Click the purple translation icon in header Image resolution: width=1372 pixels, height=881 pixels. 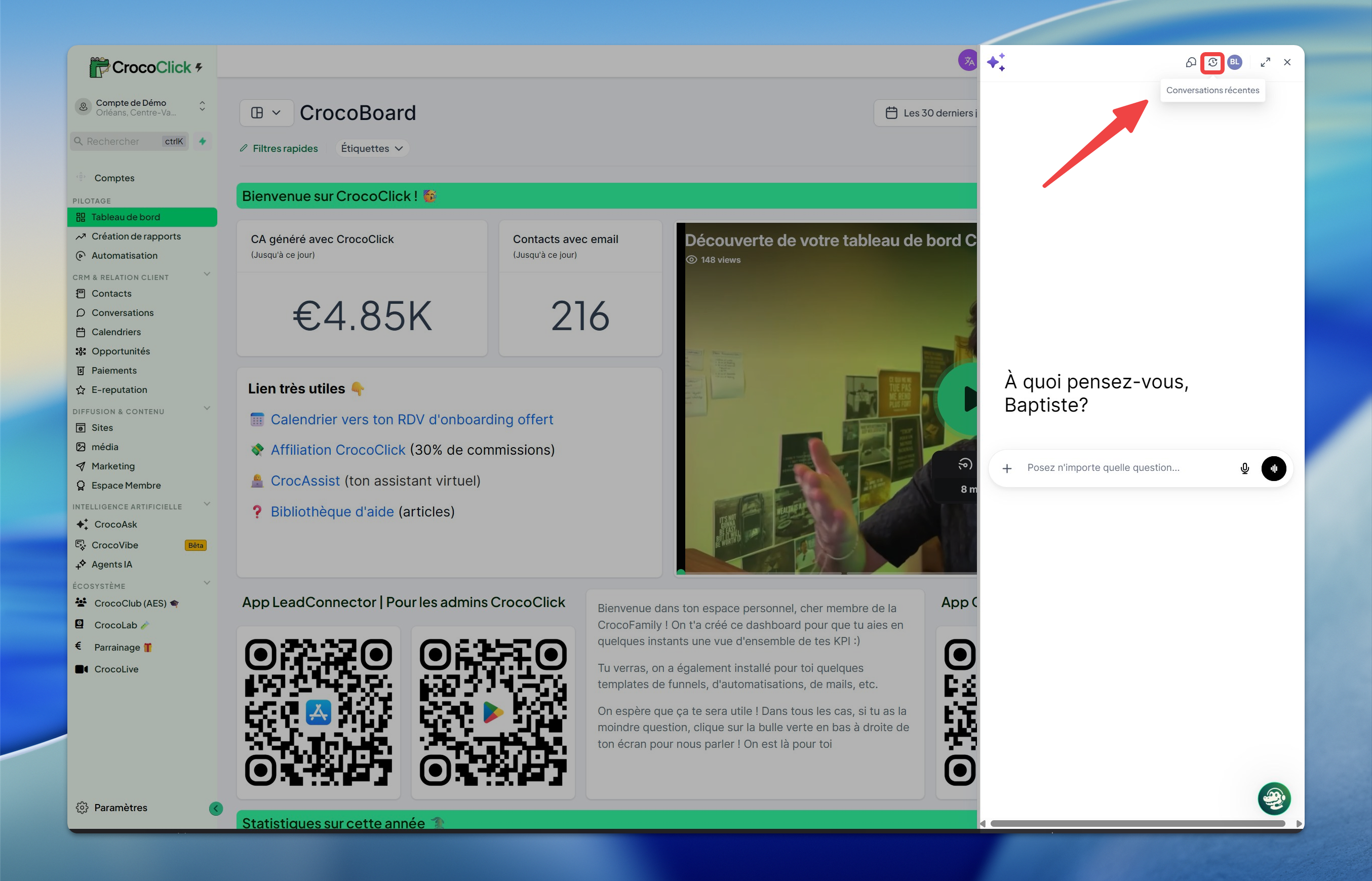(x=968, y=61)
